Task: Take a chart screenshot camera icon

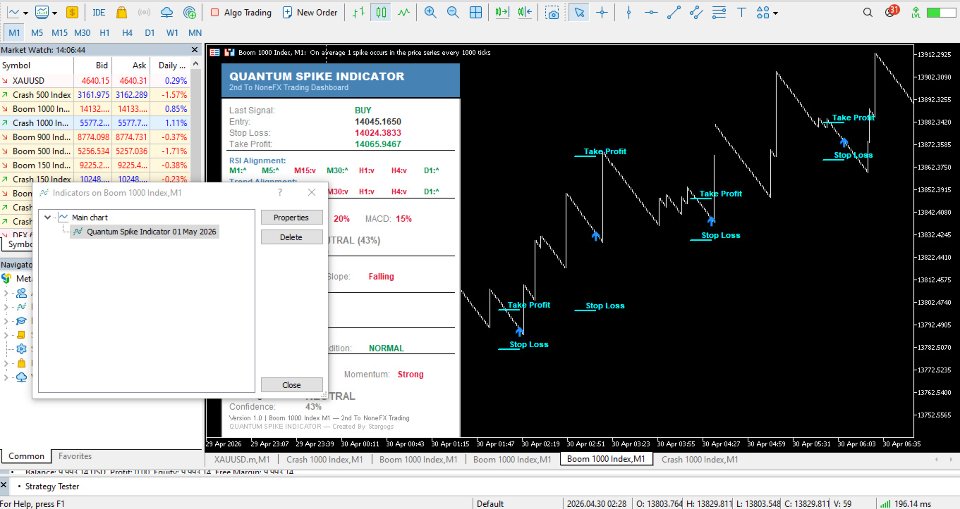Action: tap(552, 12)
